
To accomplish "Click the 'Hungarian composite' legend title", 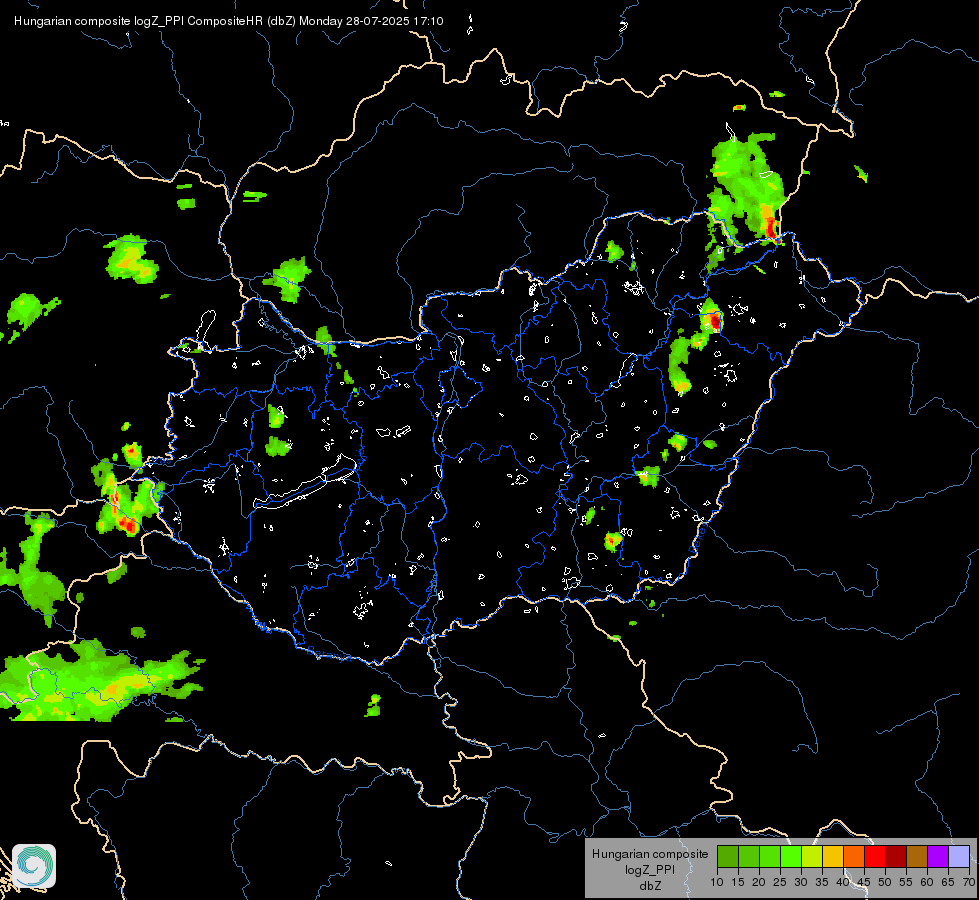I will pyautogui.click(x=650, y=854).
